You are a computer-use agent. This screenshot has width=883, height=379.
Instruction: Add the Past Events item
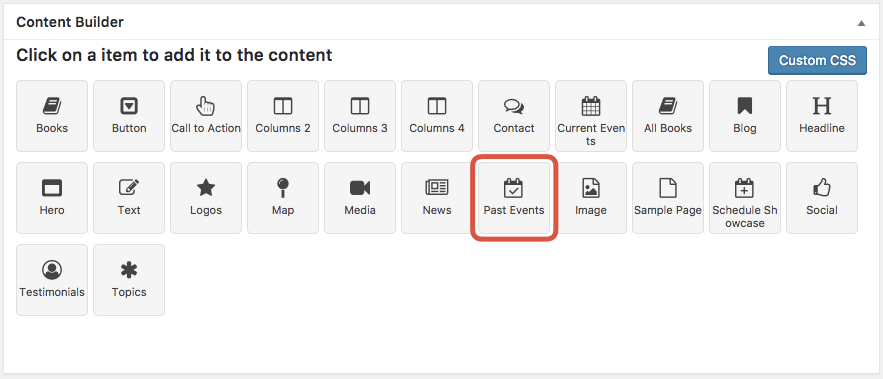[514, 198]
